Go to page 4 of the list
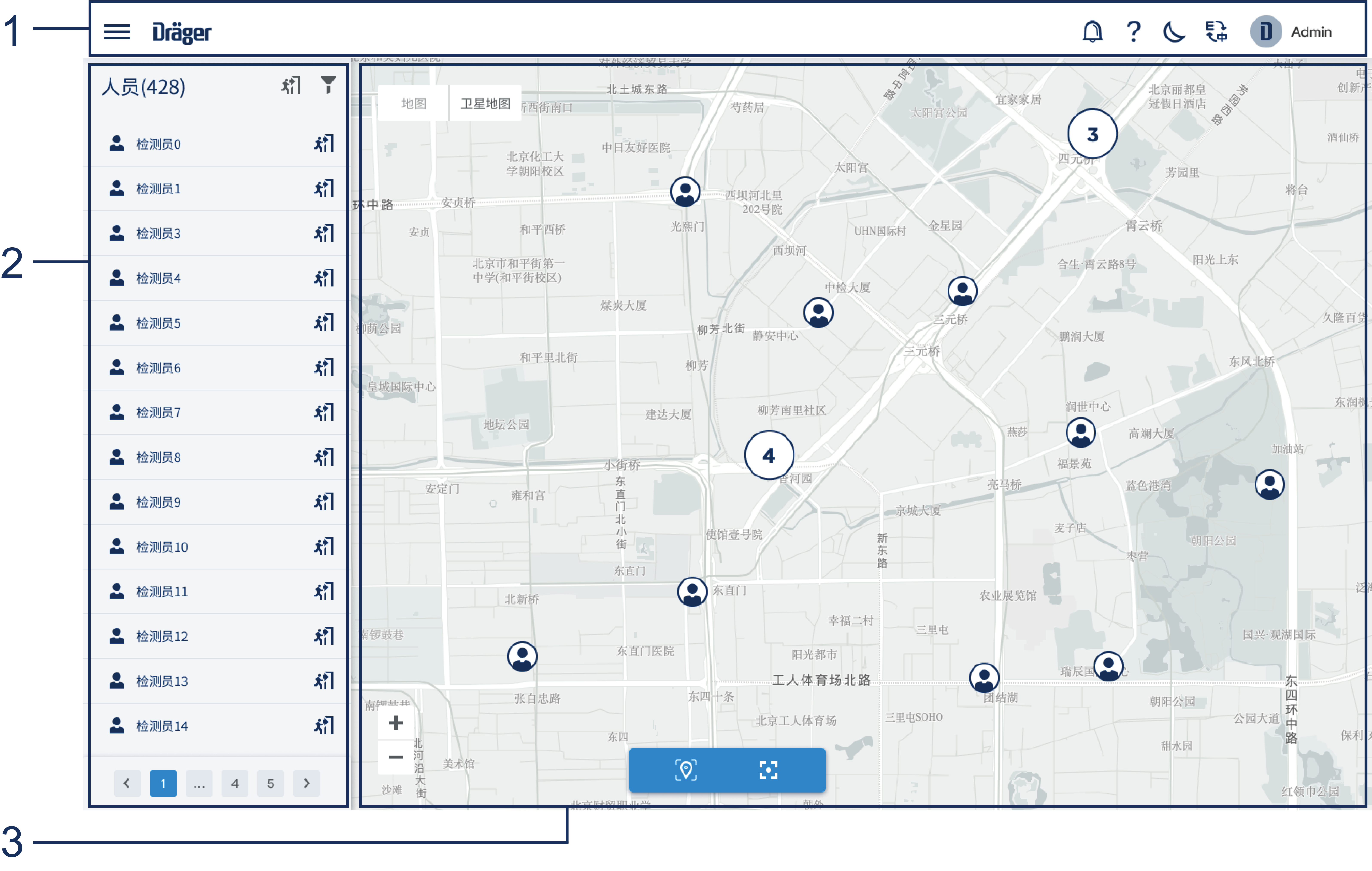 click(235, 783)
